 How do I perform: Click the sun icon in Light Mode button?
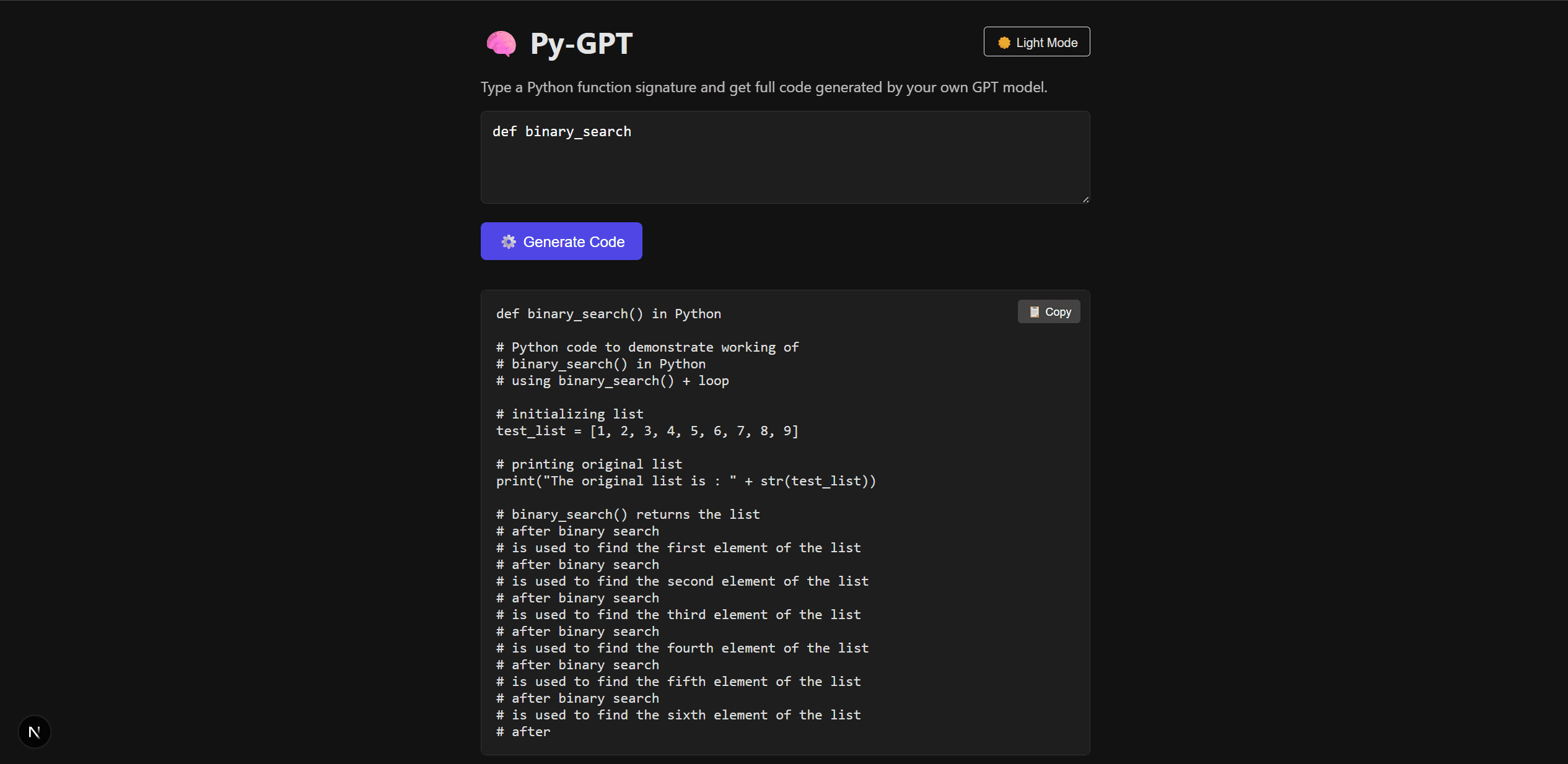[1004, 41]
